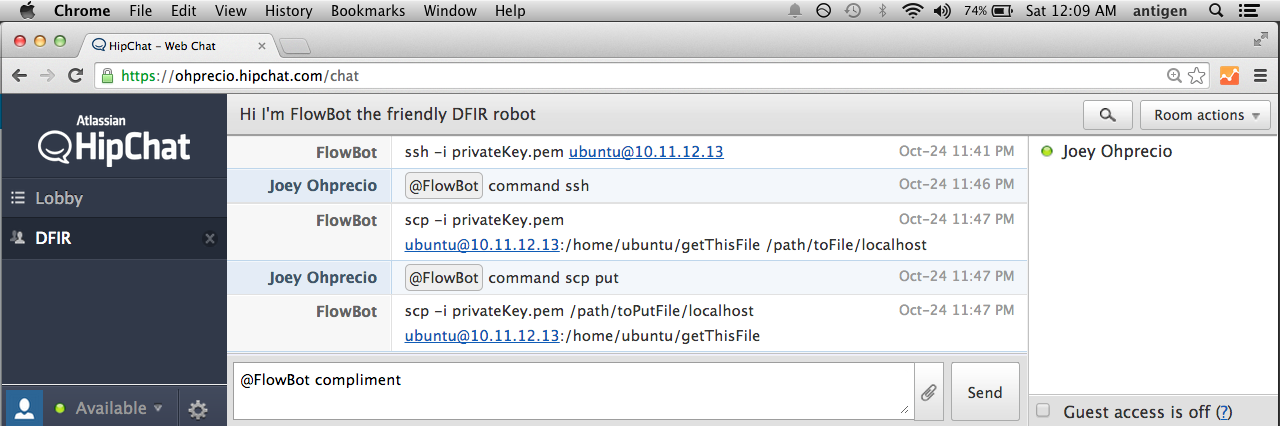Open the Chrome hamburger menu
This screenshot has height=426, width=1280.
(x=1260, y=75)
